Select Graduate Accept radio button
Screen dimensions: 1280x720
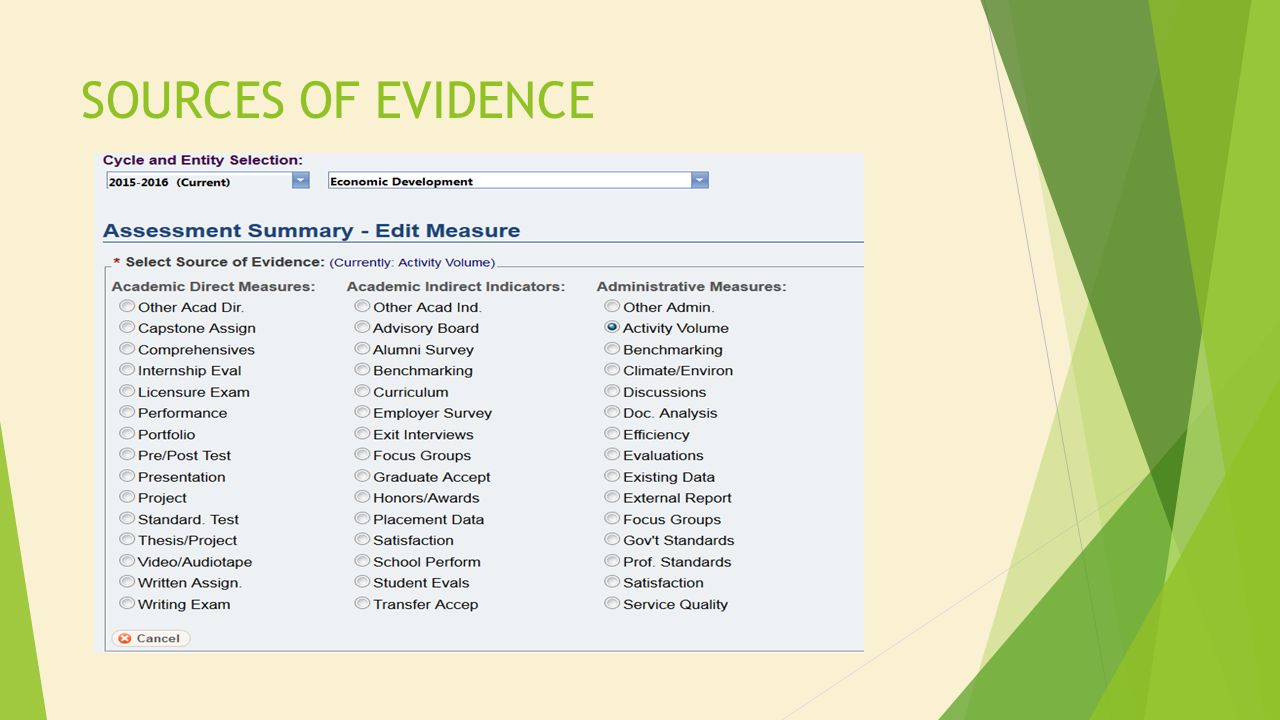pos(362,476)
